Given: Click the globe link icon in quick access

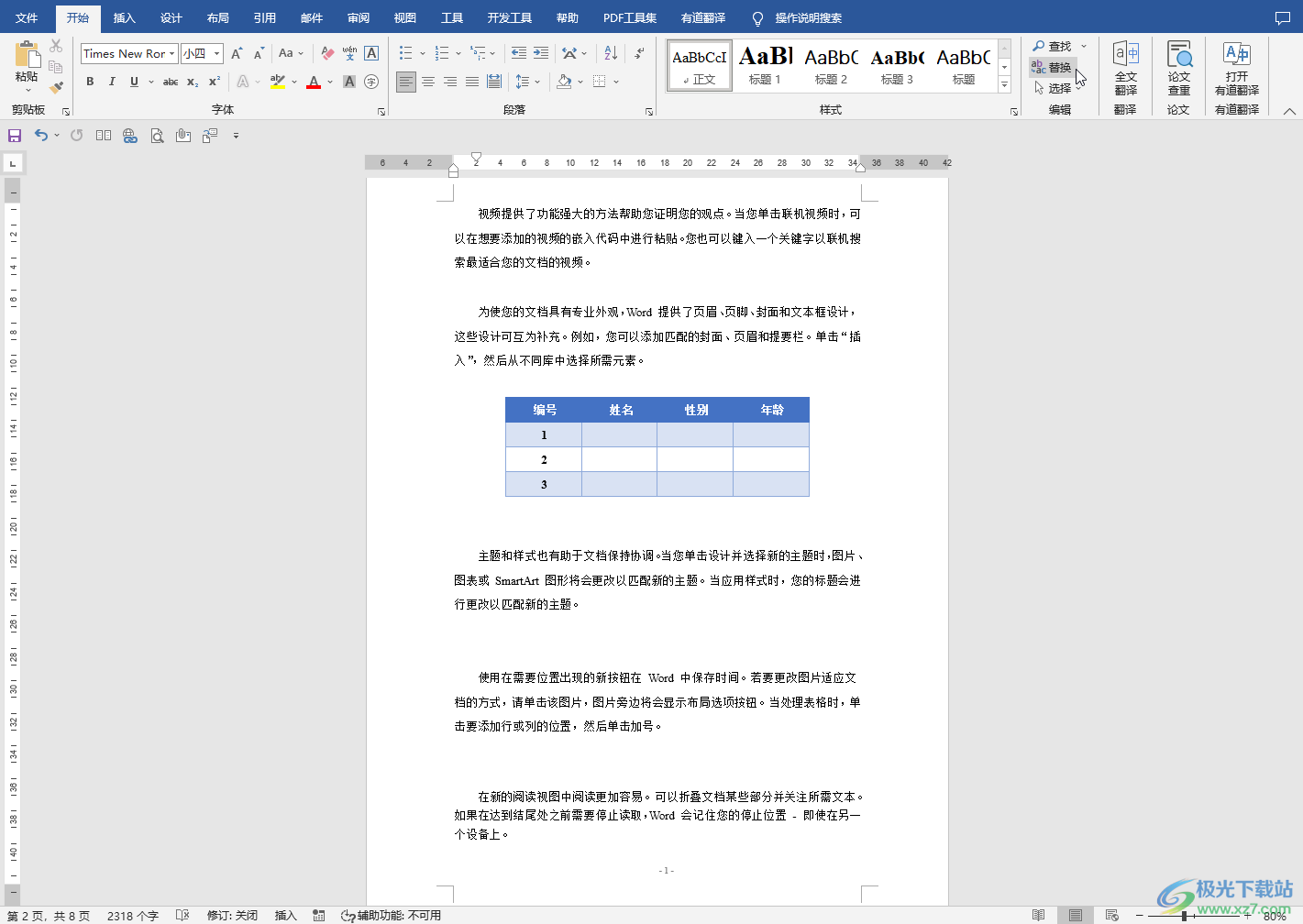Looking at the screenshot, I should tap(130, 136).
